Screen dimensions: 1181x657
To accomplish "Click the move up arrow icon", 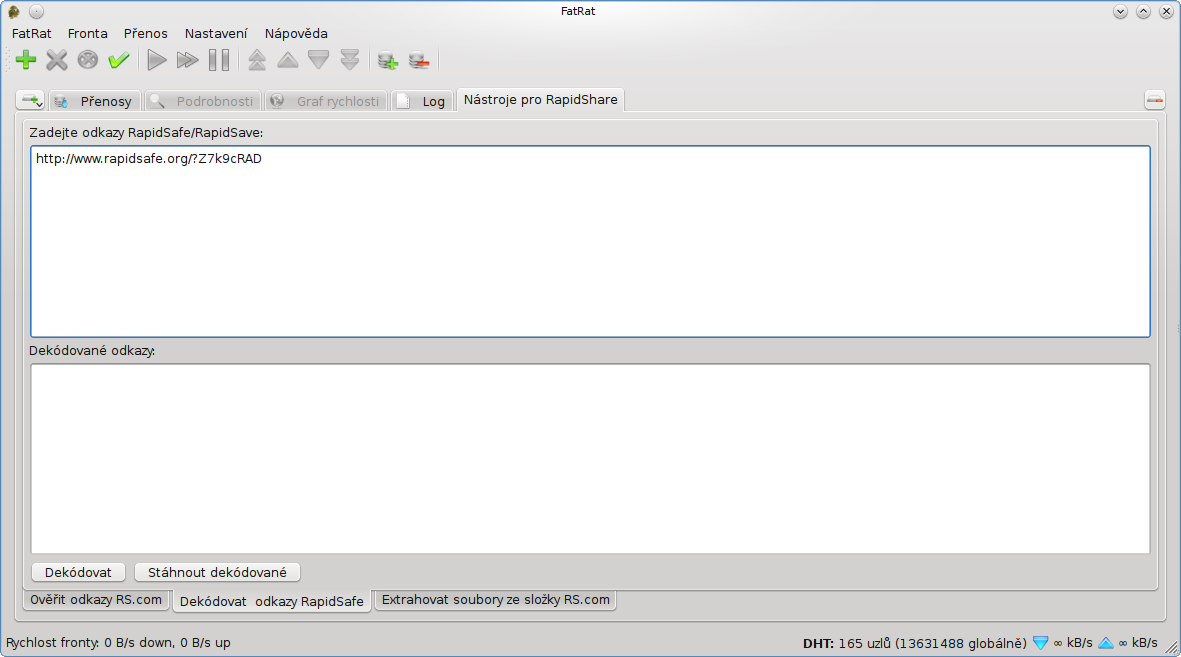I will click(288, 60).
